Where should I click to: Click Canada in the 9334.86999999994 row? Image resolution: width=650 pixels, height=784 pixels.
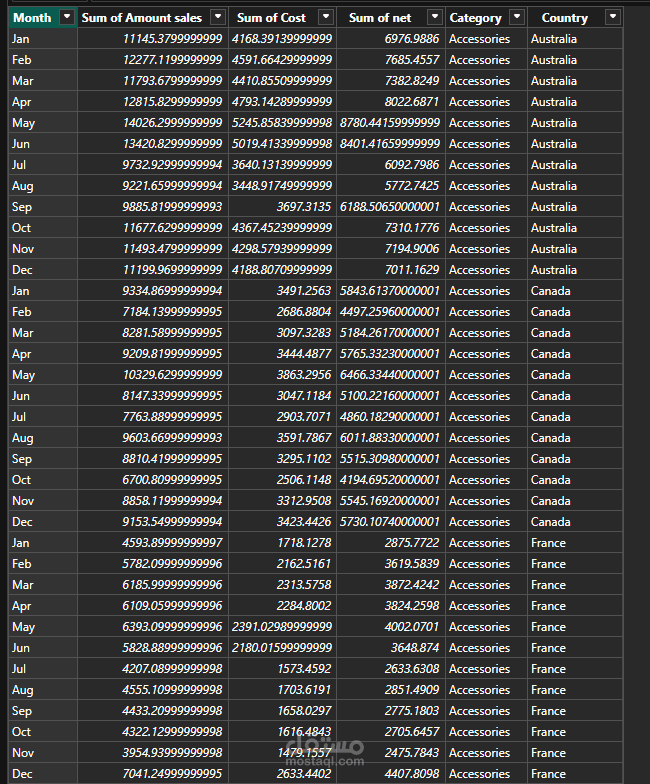click(x=576, y=291)
